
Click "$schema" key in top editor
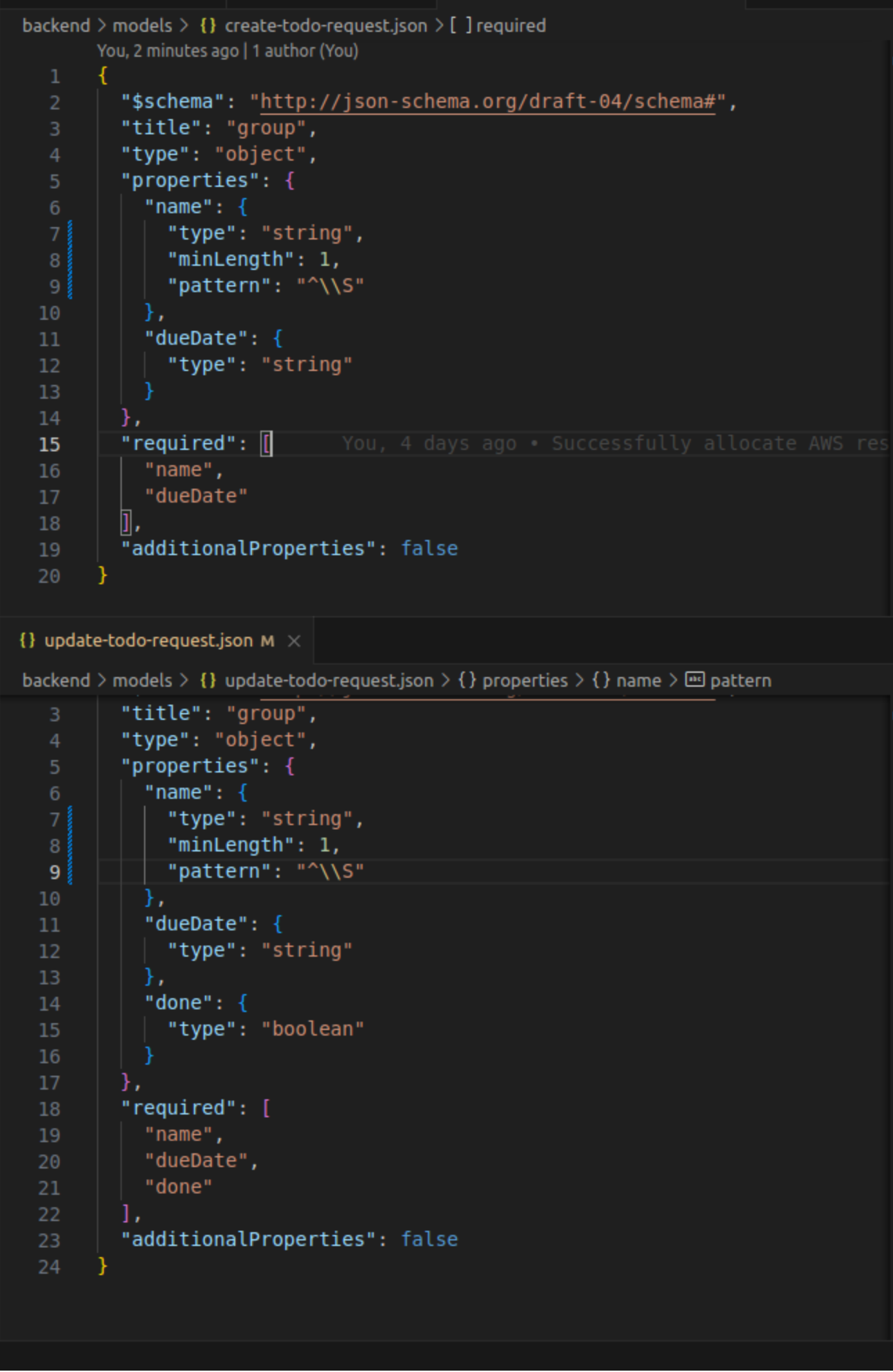coord(173,102)
